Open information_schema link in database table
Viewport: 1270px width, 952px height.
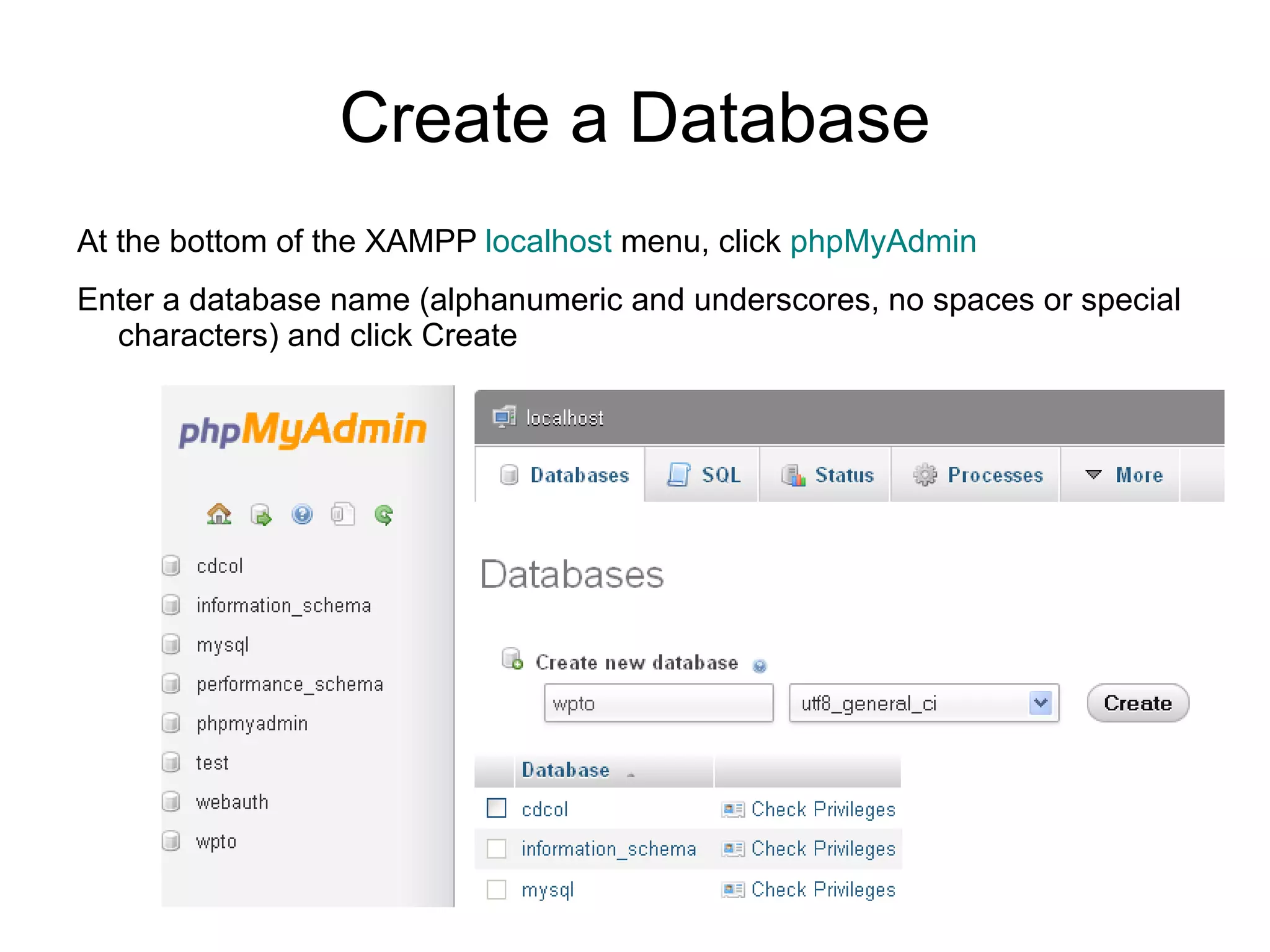tap(608, 849)
